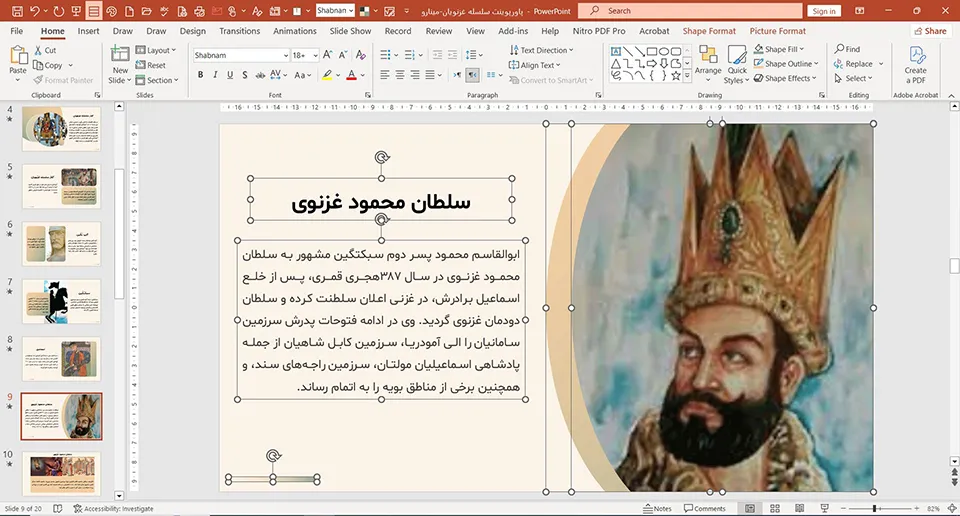Decrease font size

click(343, 55)
